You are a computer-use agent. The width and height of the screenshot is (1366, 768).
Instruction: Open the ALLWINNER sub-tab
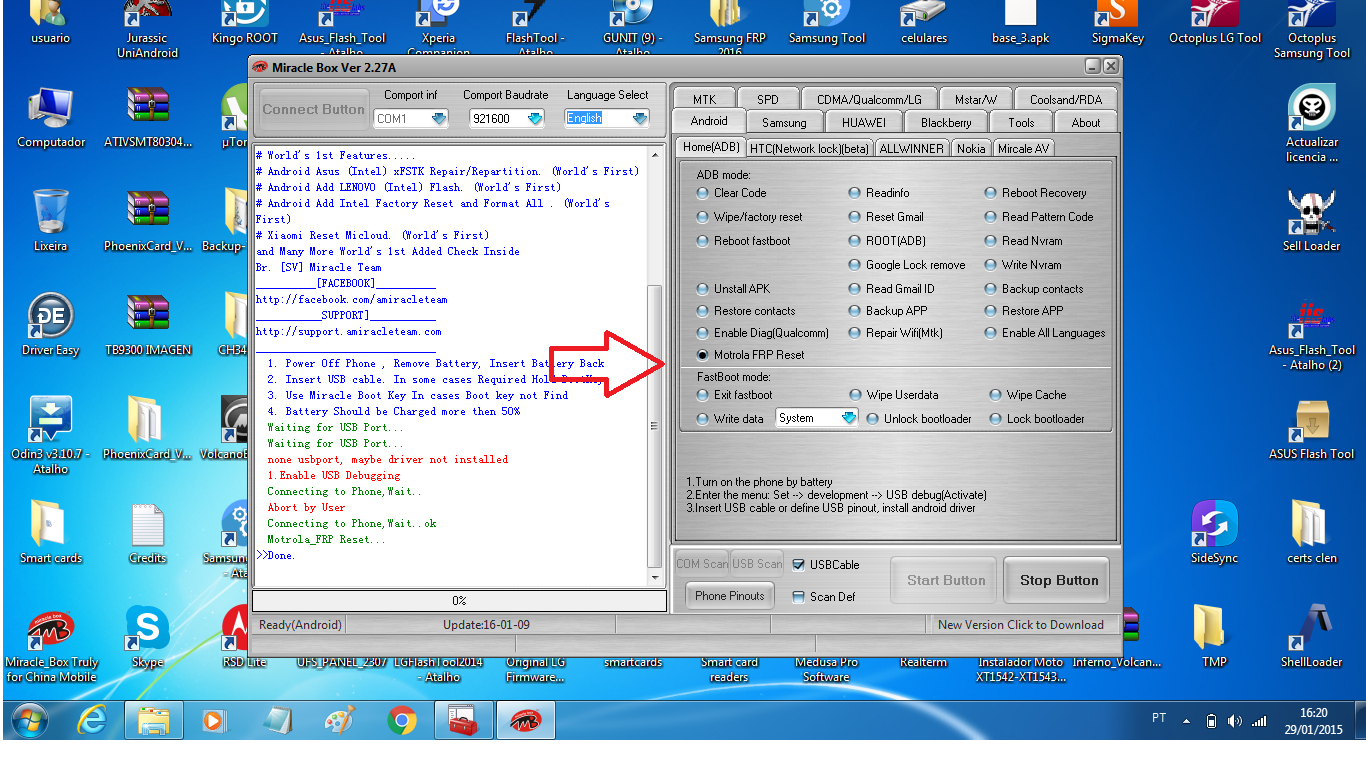911,148
